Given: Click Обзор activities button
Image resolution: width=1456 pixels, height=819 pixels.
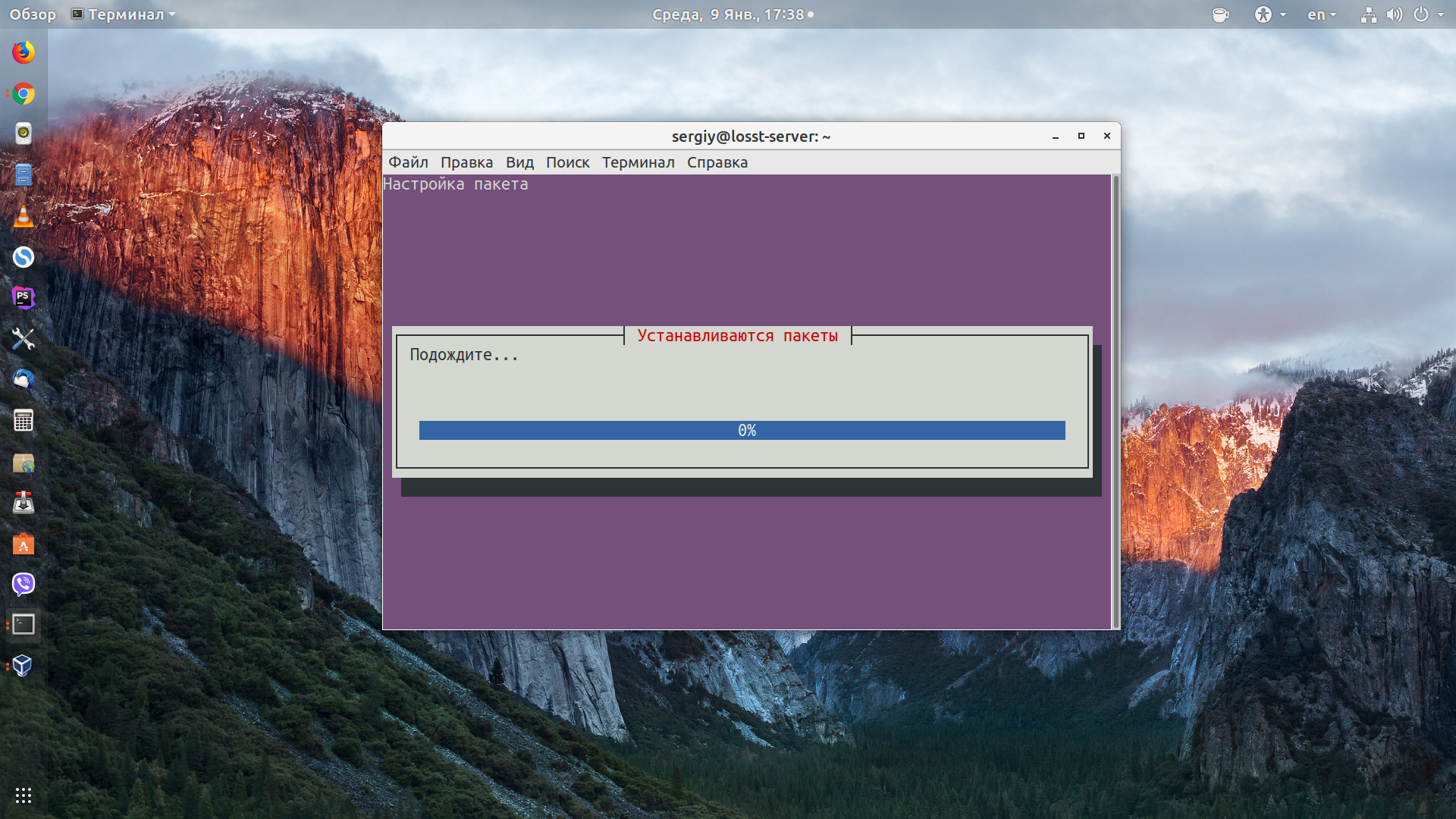Looking at the screenshot, I should coord(33,14).
